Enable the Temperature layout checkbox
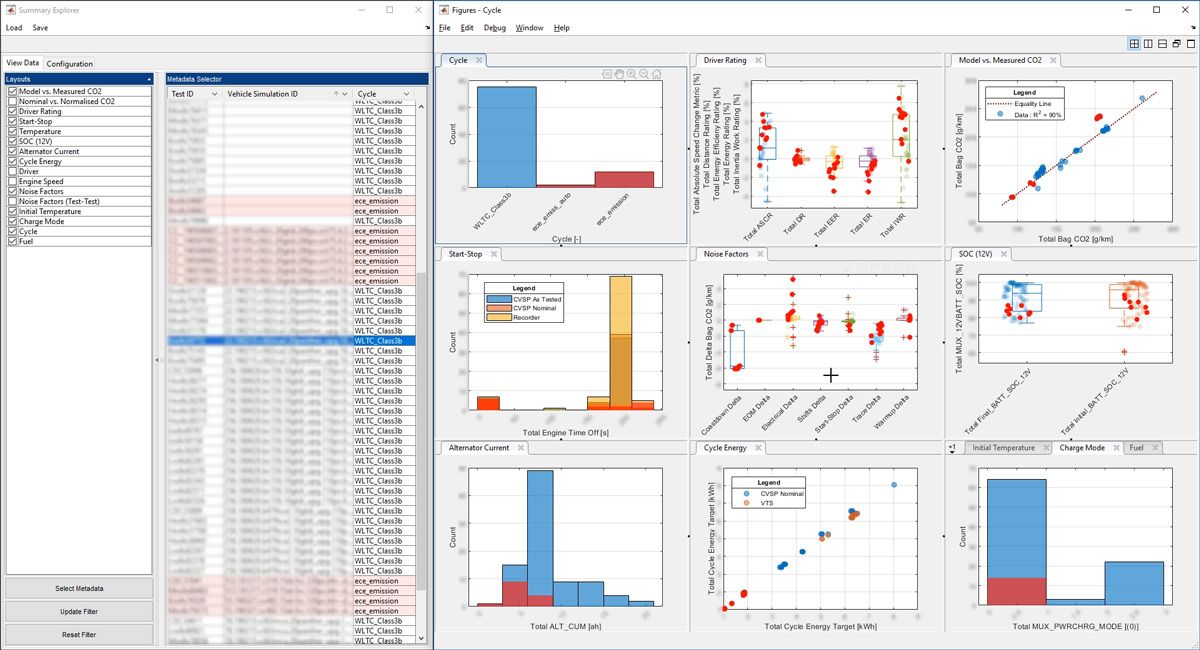 pos(12,131)
